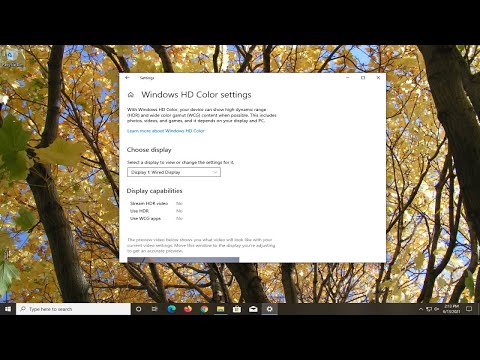480x360 pixels.
Task: Focus the Type here to search box
Action: click(x=73, y=309)
